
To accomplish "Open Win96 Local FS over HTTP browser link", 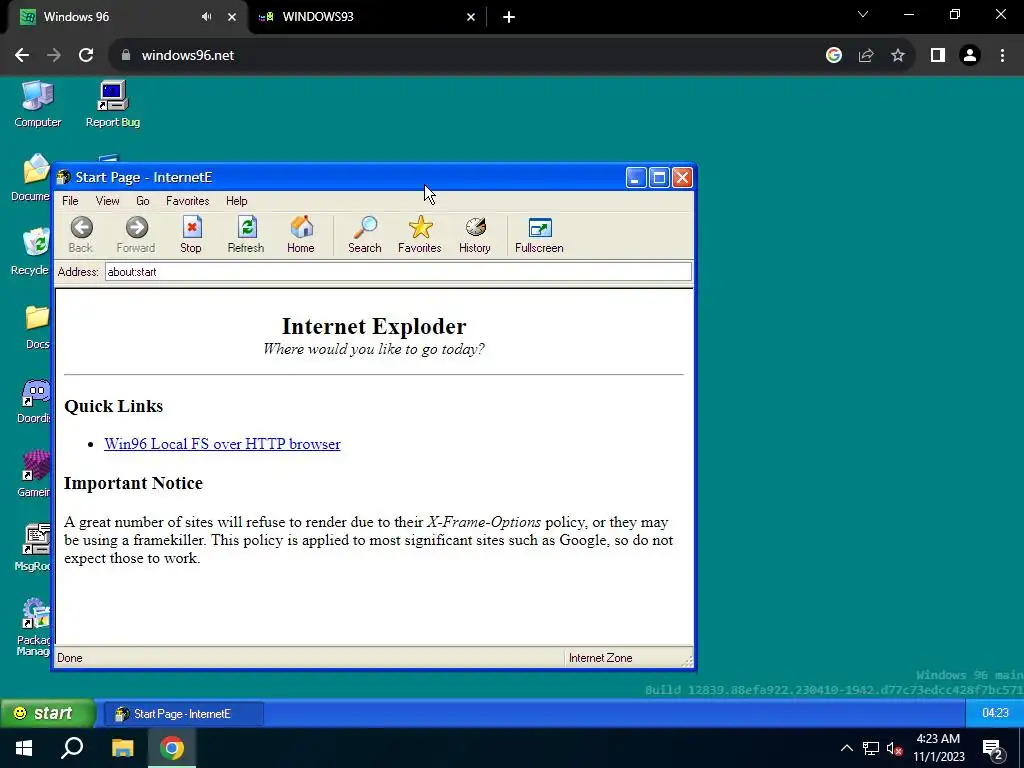I will click(222, 444).
